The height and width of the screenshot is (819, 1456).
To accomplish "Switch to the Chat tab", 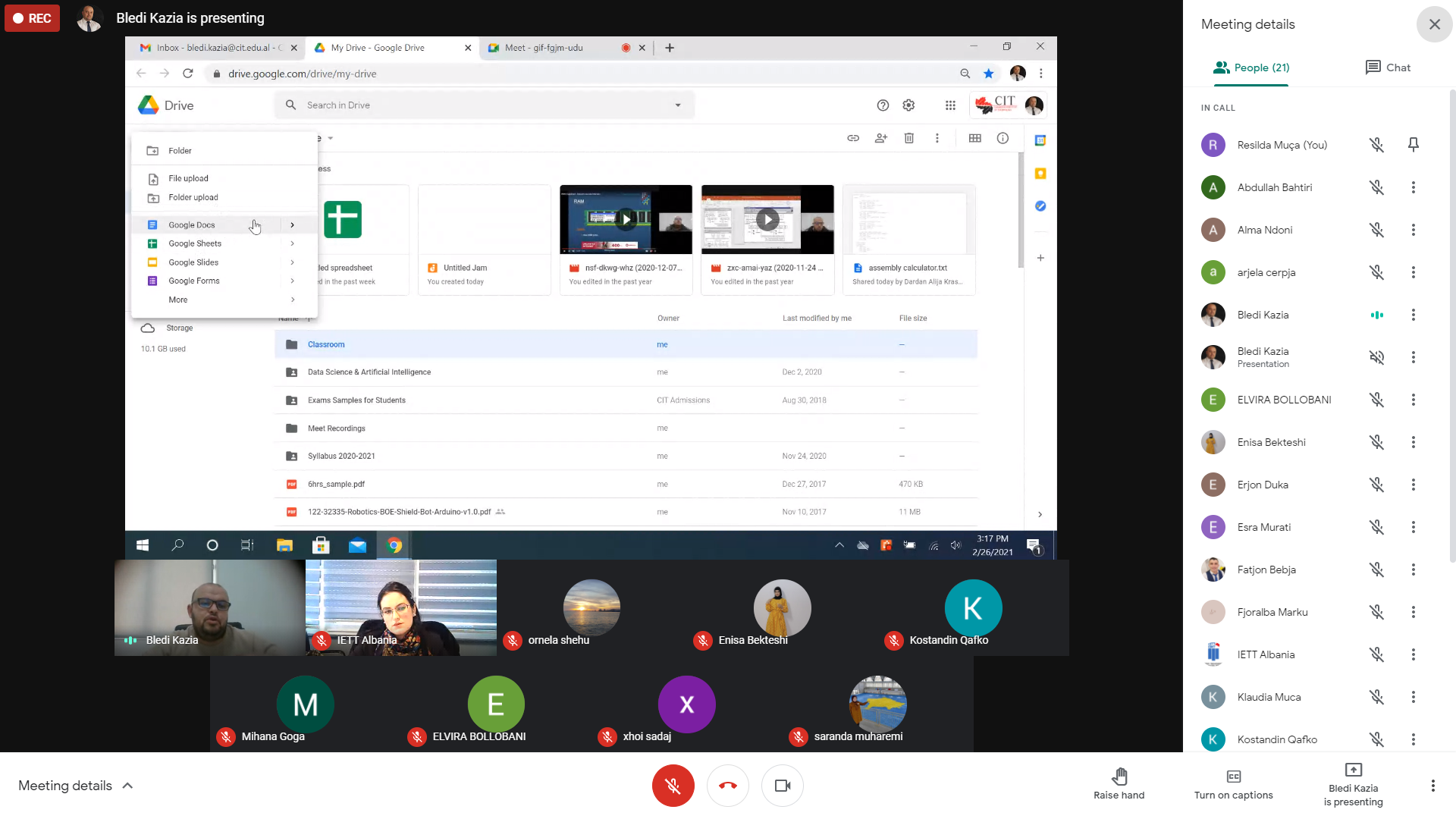I will 1388,67.
